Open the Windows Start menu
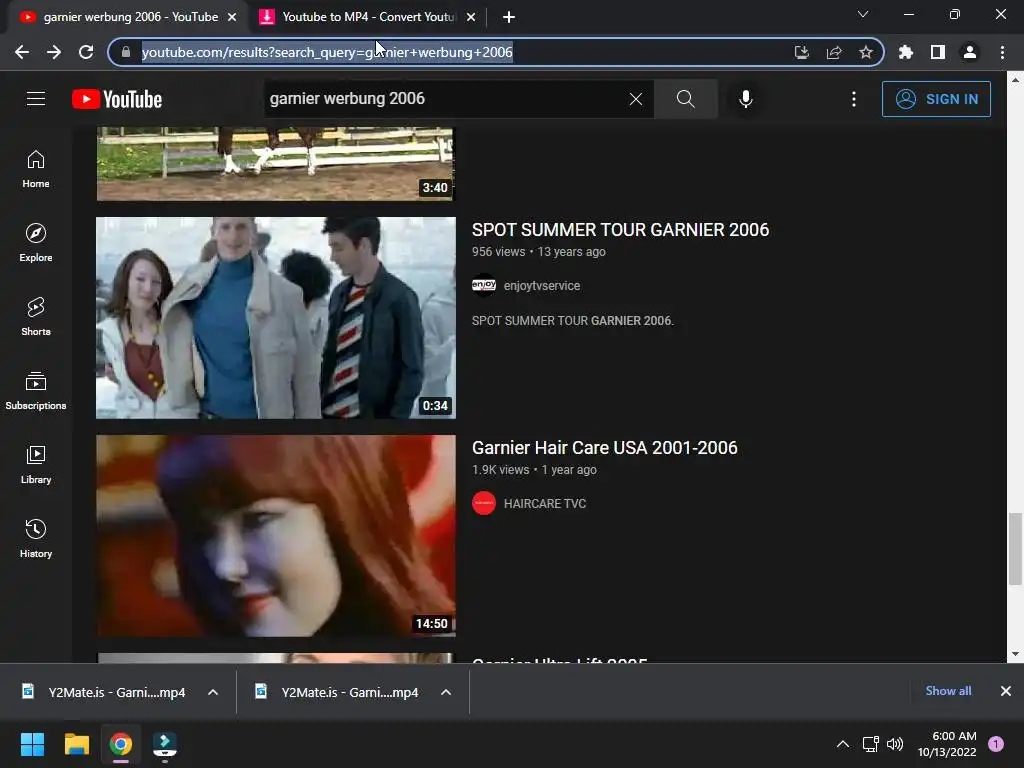This screenshot has width=1024, height=768. click(32, 744)
